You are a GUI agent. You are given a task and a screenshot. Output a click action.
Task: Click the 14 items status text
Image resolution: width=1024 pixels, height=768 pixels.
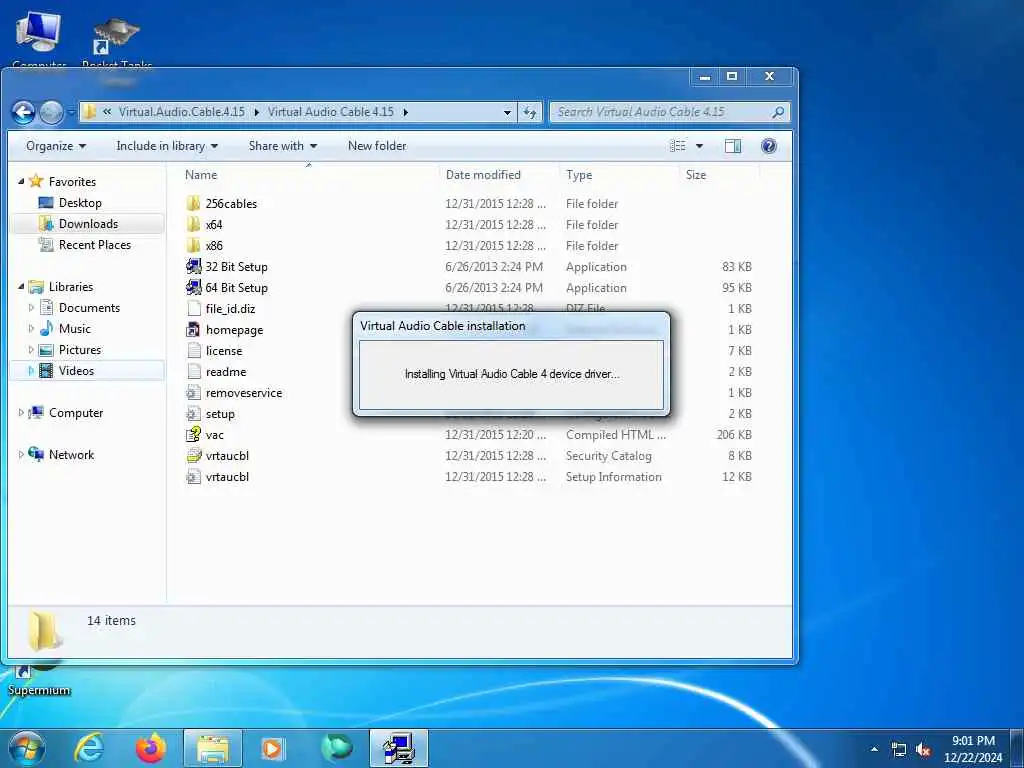coord(112,620)
